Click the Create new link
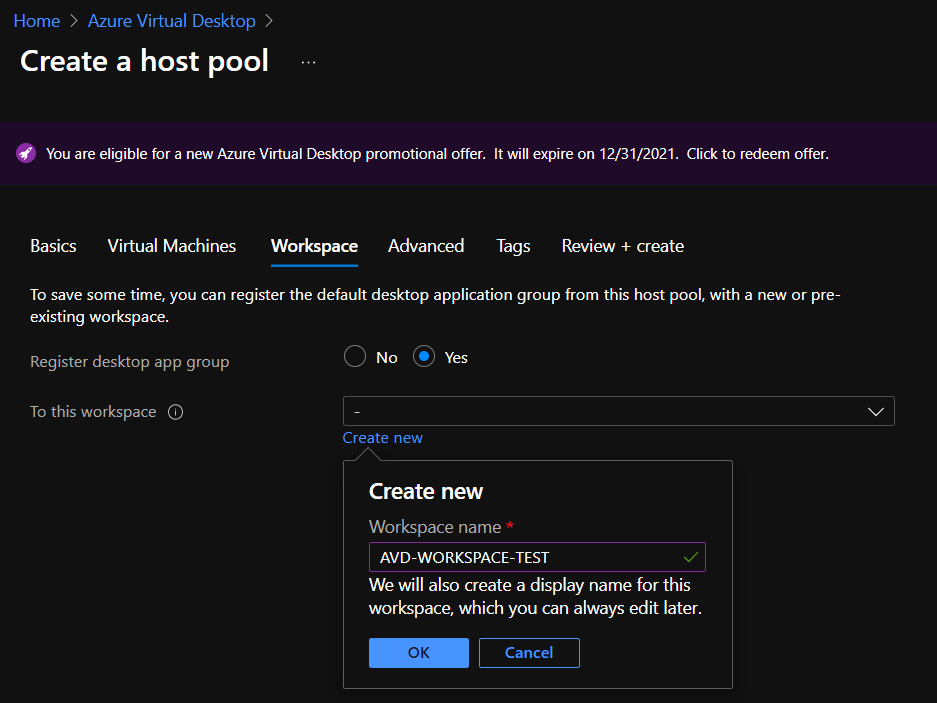This screenshot has height=703, width=937. click(x=382, y=438)
